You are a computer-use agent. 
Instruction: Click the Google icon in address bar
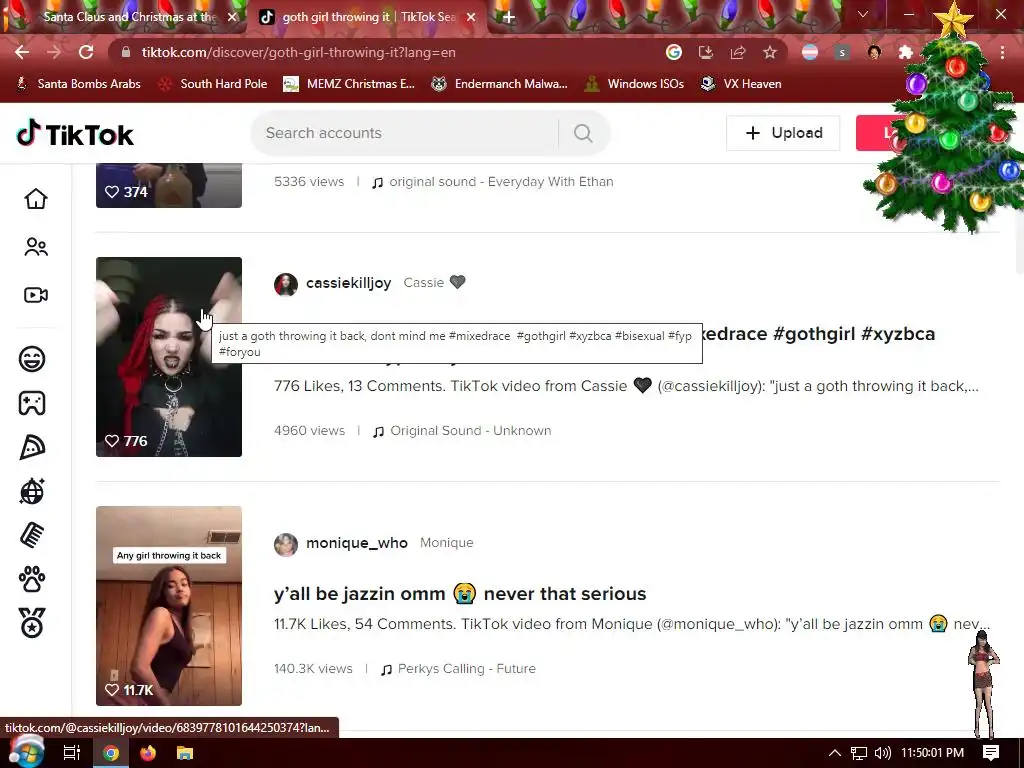pyautogui.click(x=674, y=52)
